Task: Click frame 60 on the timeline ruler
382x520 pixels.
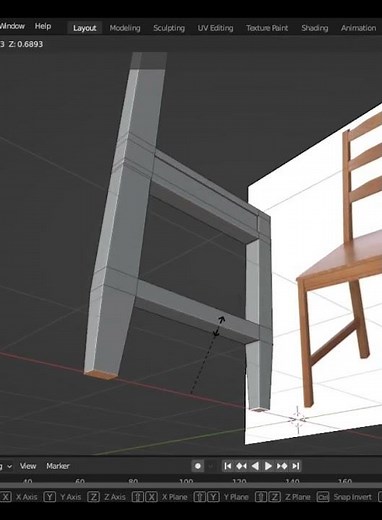Action: pyautogui.click(x=80, y=481)
